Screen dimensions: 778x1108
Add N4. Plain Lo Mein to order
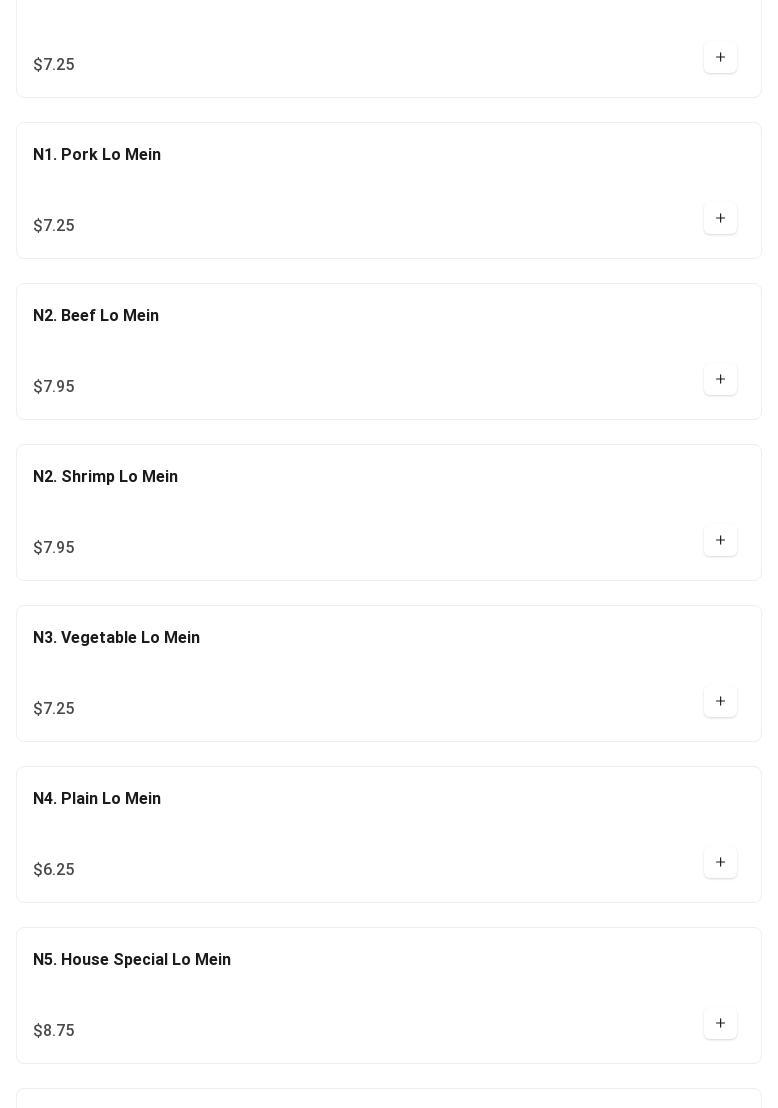(x=720, y=863)
